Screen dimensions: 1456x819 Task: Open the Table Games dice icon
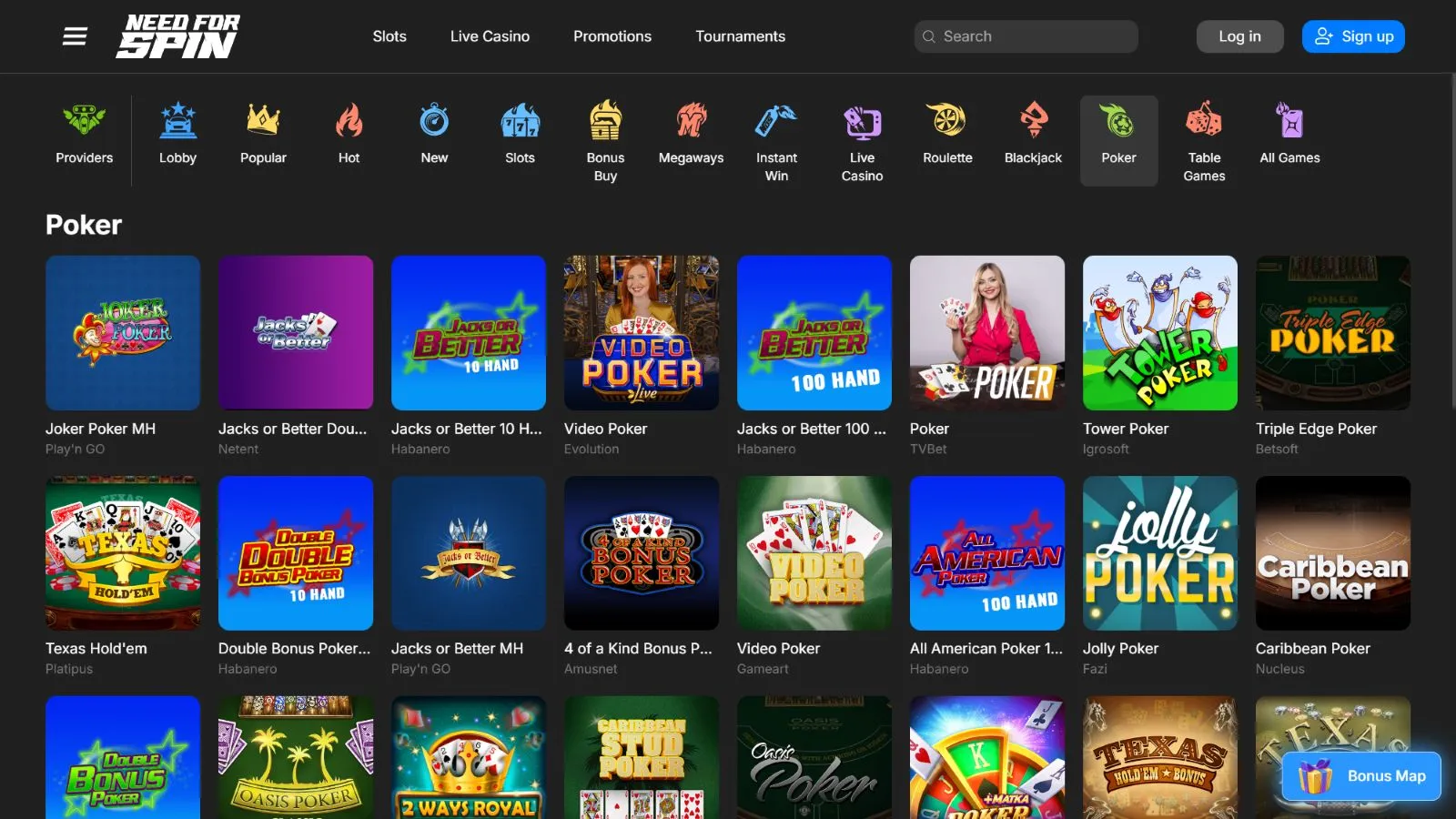(1204, 121)
